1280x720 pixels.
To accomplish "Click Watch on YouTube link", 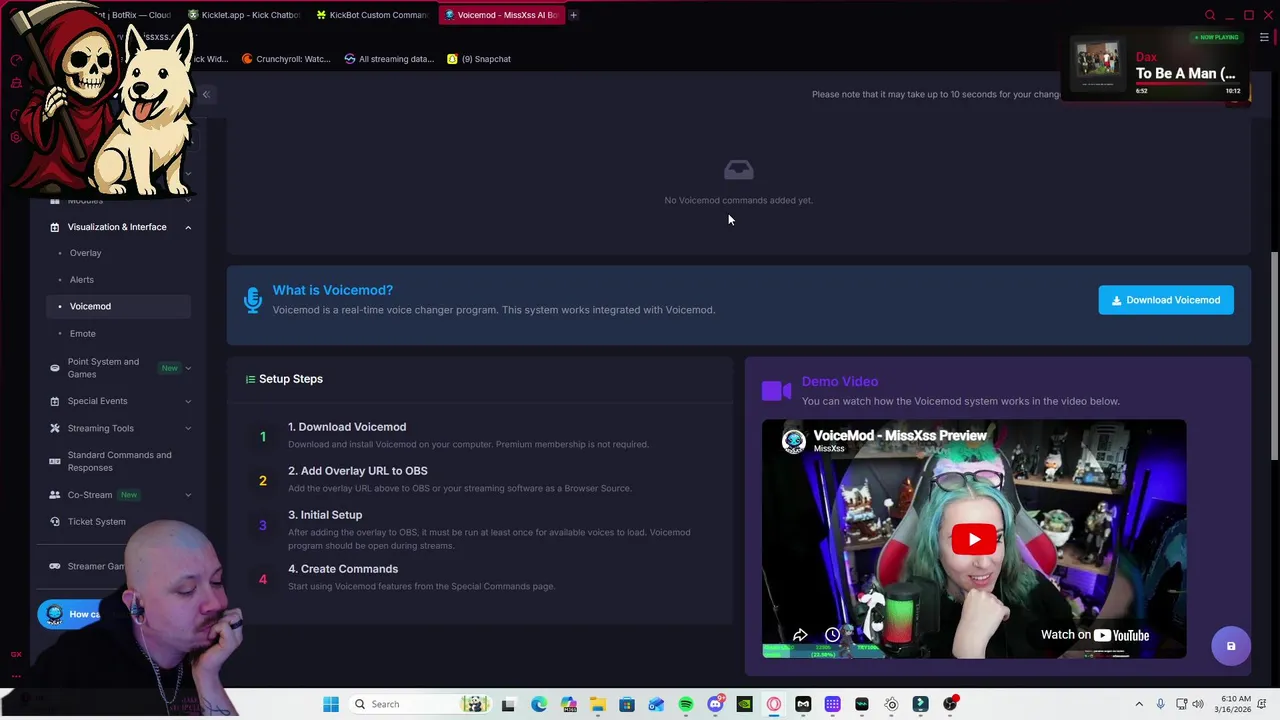I will pyautogui.click(x=1095, y=635).
